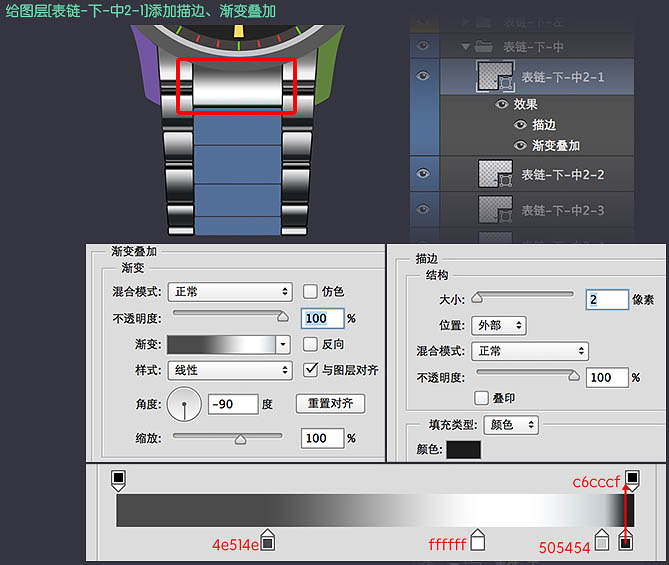This screenshot has width=669, height=565.
Task: Hide the 表链-下-中2-1 layer
Action: [423, 77]
